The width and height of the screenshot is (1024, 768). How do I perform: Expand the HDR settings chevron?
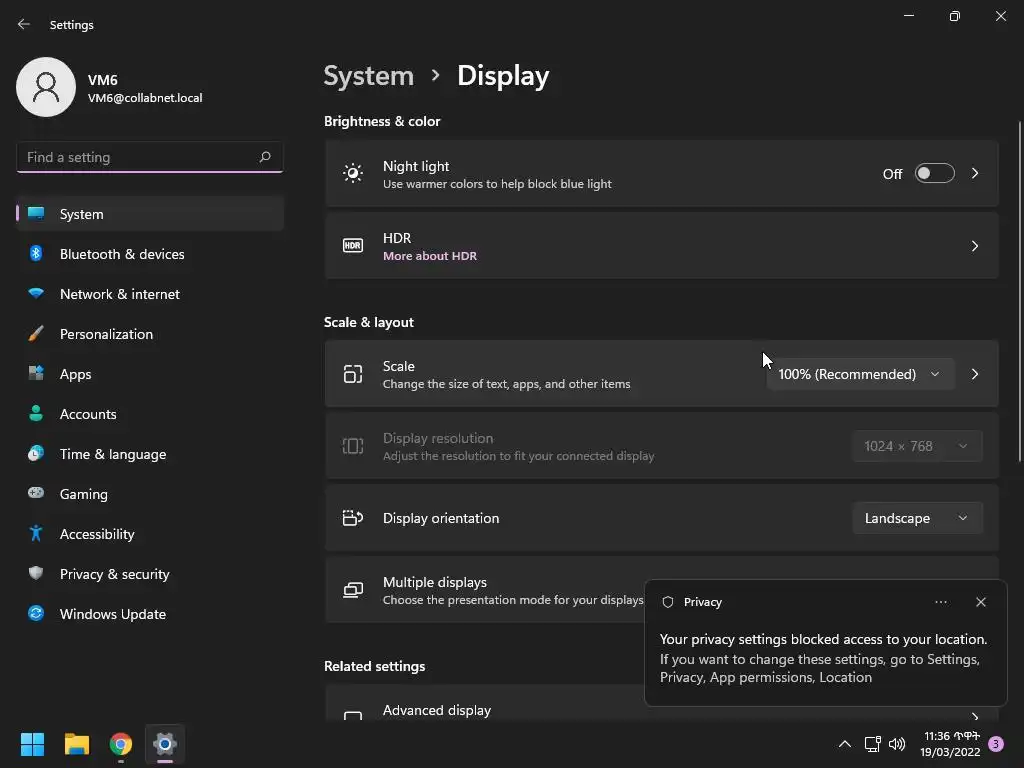pyautogui.click(x=974, y=246)
